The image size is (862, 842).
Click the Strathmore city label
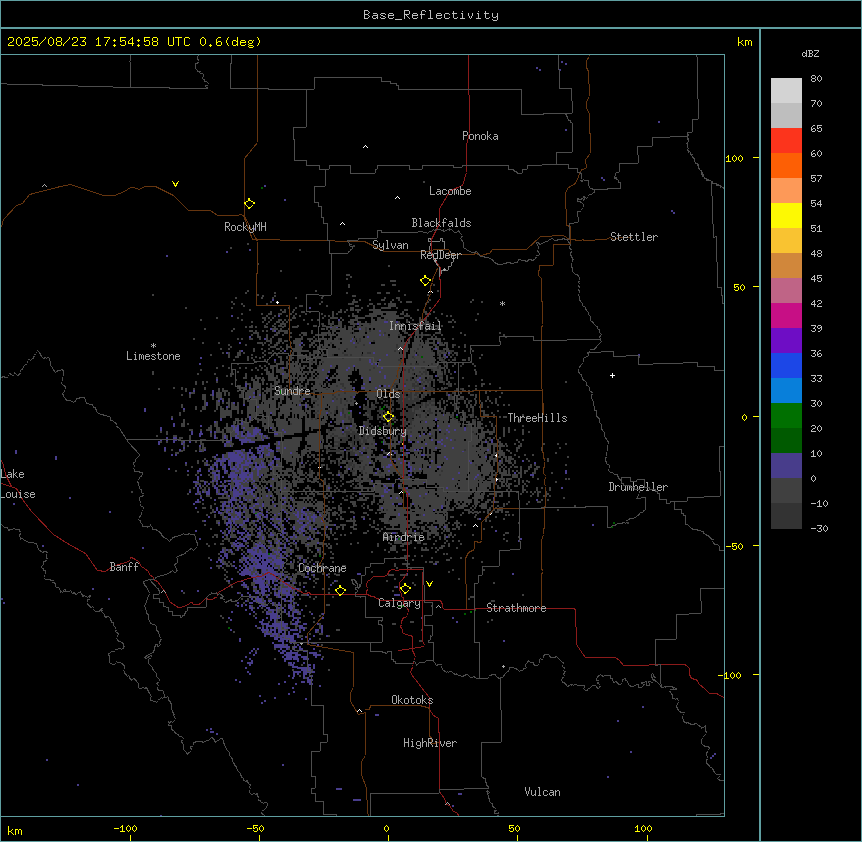[x=516, y=608]
